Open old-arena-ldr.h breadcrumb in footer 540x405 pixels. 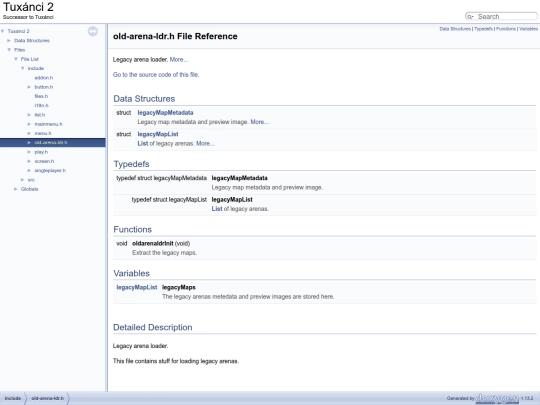[48, 398]
